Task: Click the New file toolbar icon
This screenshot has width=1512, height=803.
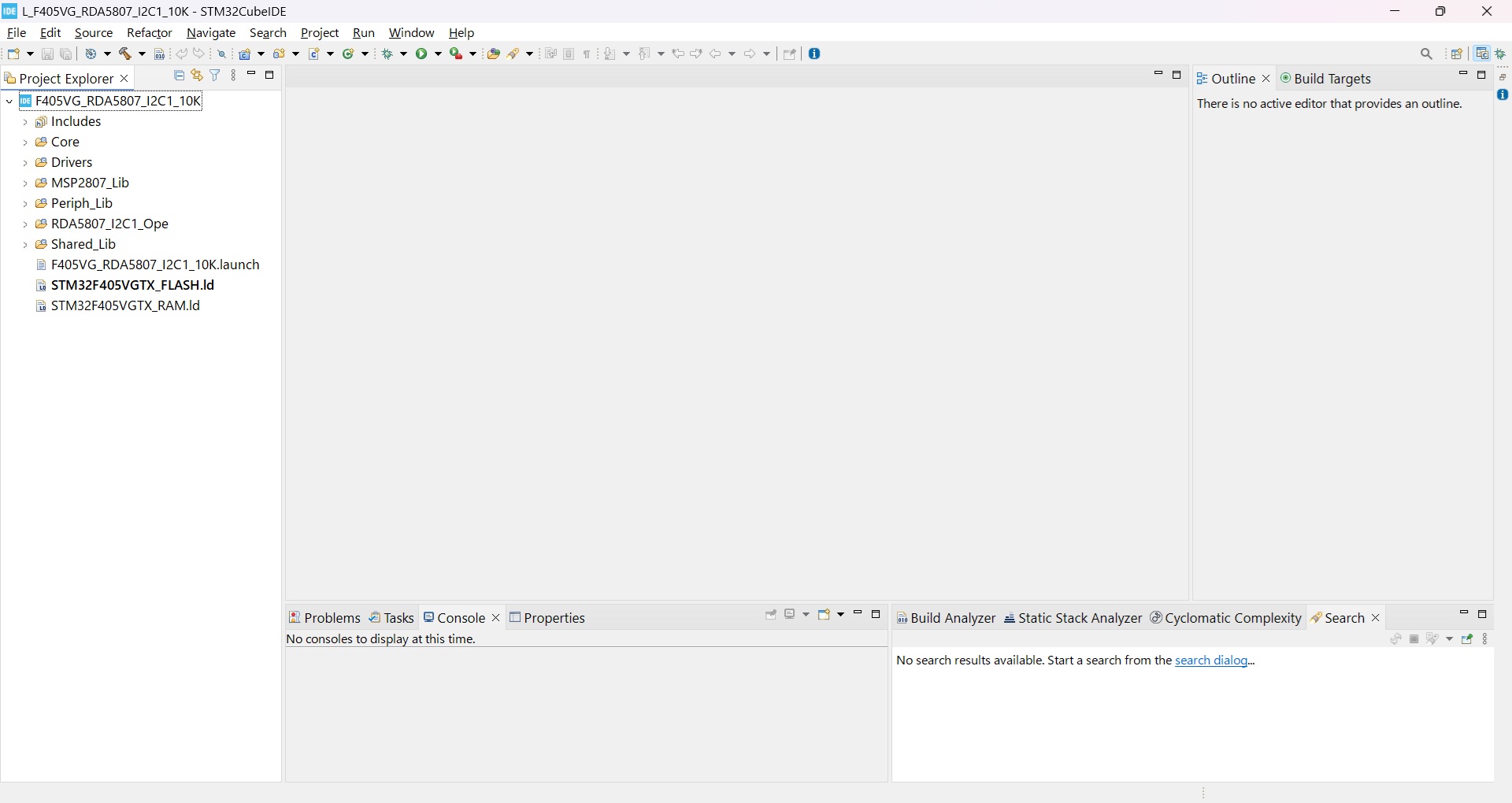Action: [14, 54]
